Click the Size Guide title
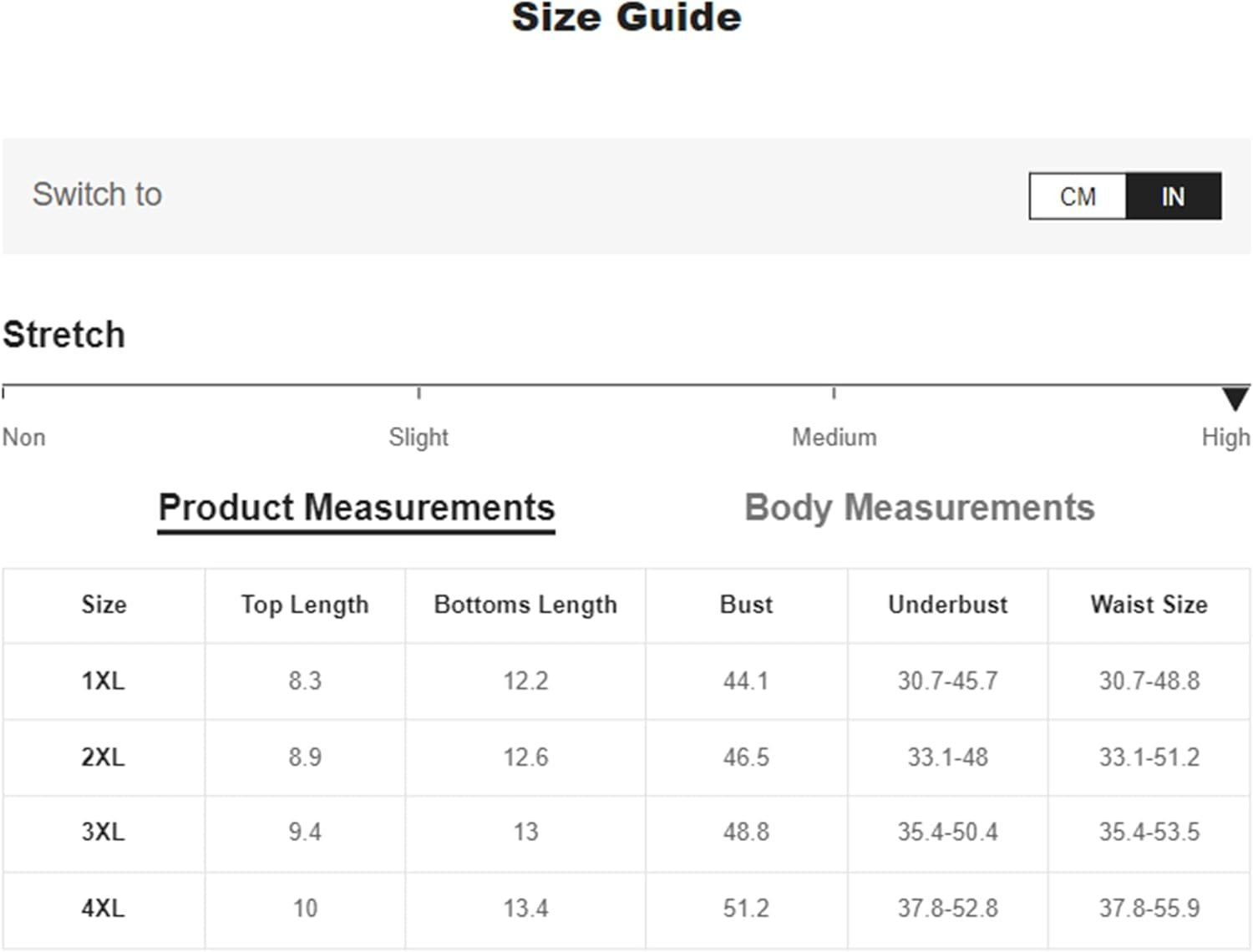This screenshot has height=952, width=1253. tap(626, 18)
